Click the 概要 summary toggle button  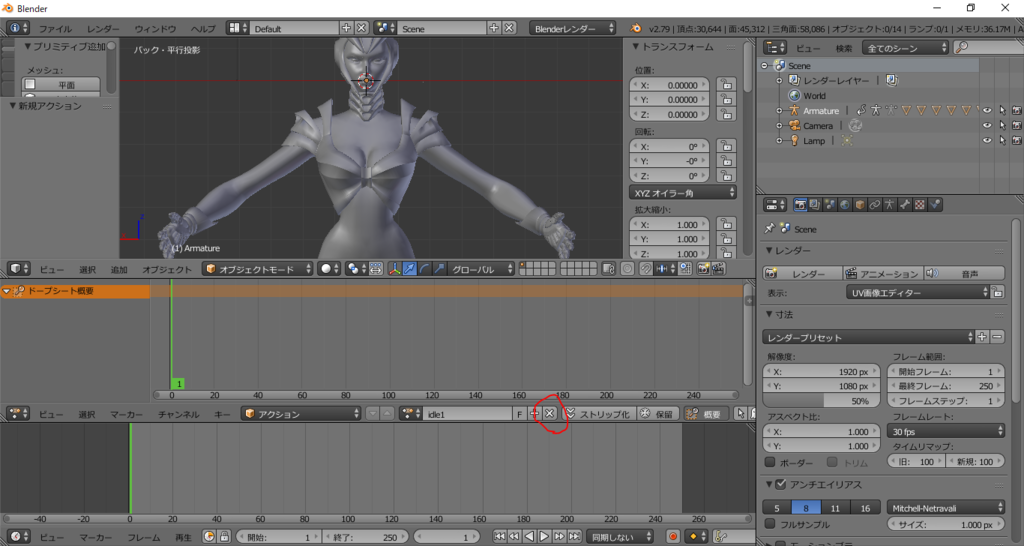[705, 413]
